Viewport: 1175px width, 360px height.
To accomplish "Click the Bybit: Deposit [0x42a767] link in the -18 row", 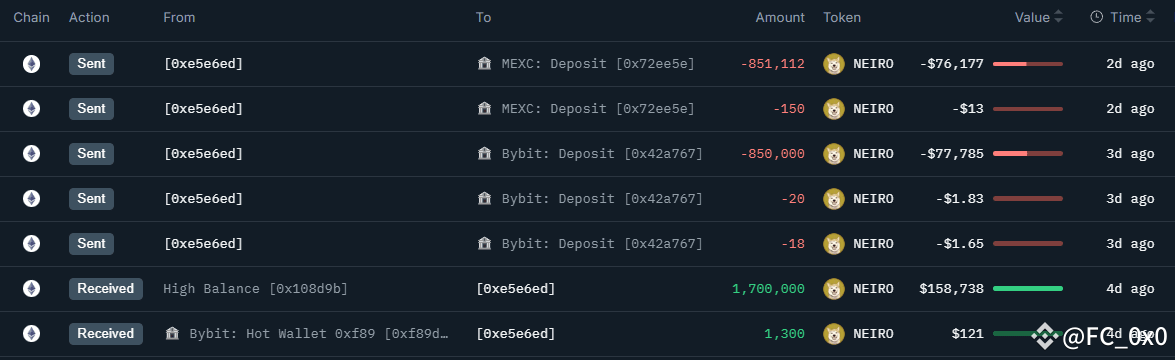I will (602, 244).
